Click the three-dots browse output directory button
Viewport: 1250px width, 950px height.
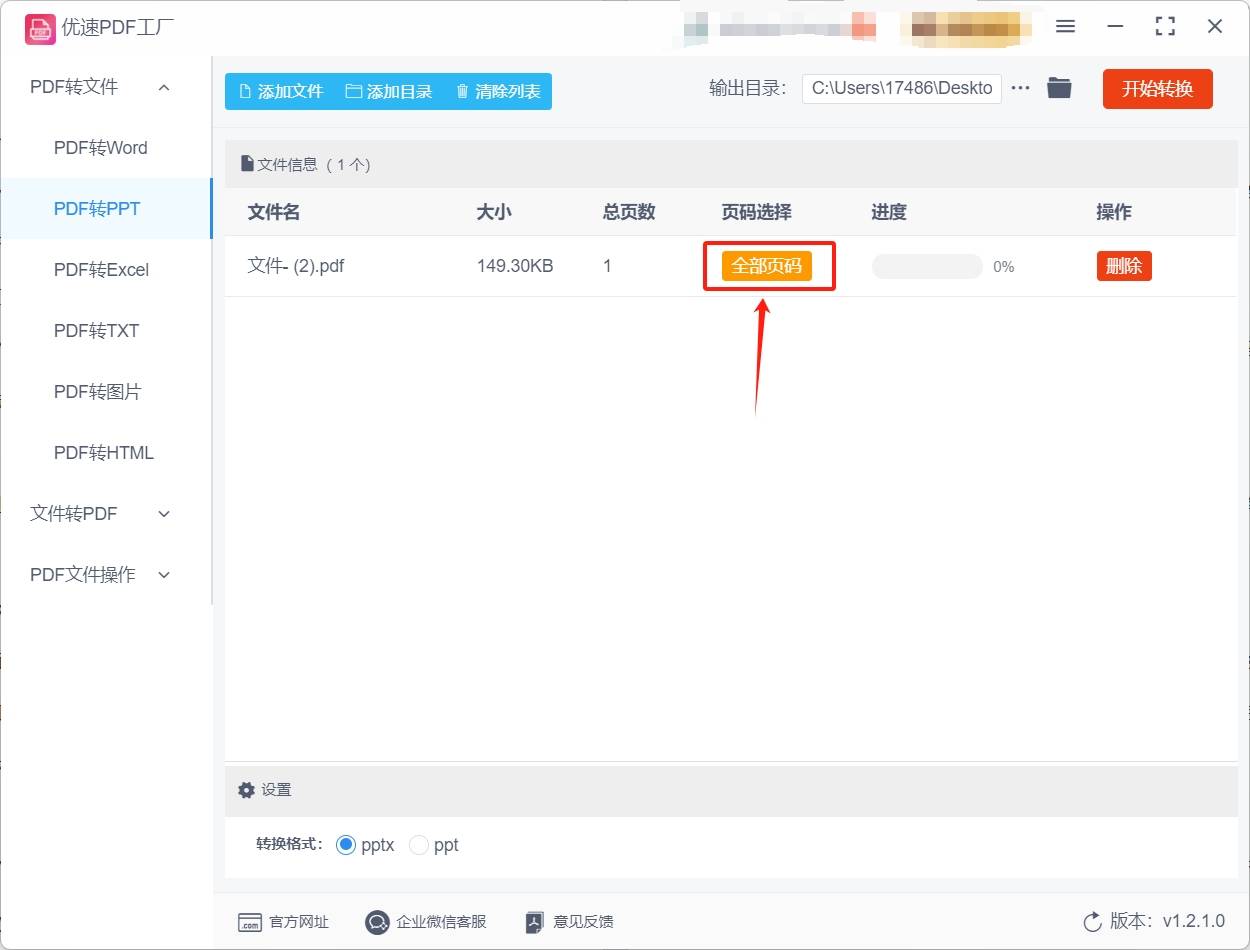(1020, 88)
